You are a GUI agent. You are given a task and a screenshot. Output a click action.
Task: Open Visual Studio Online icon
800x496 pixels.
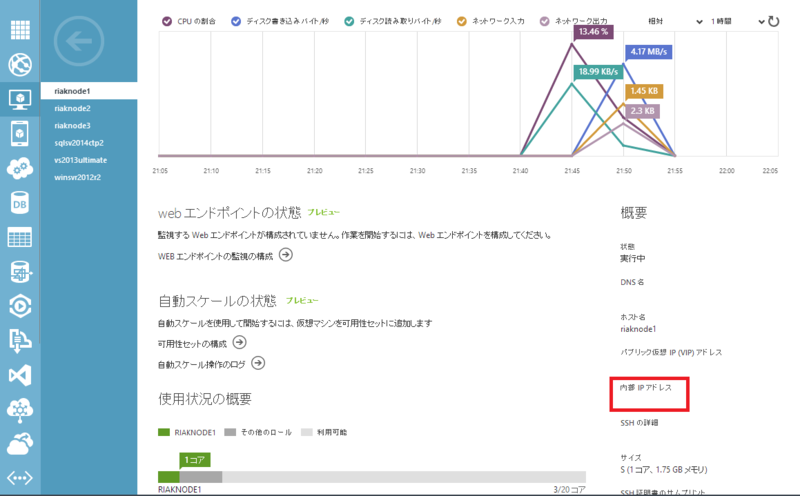click(20, 375)
